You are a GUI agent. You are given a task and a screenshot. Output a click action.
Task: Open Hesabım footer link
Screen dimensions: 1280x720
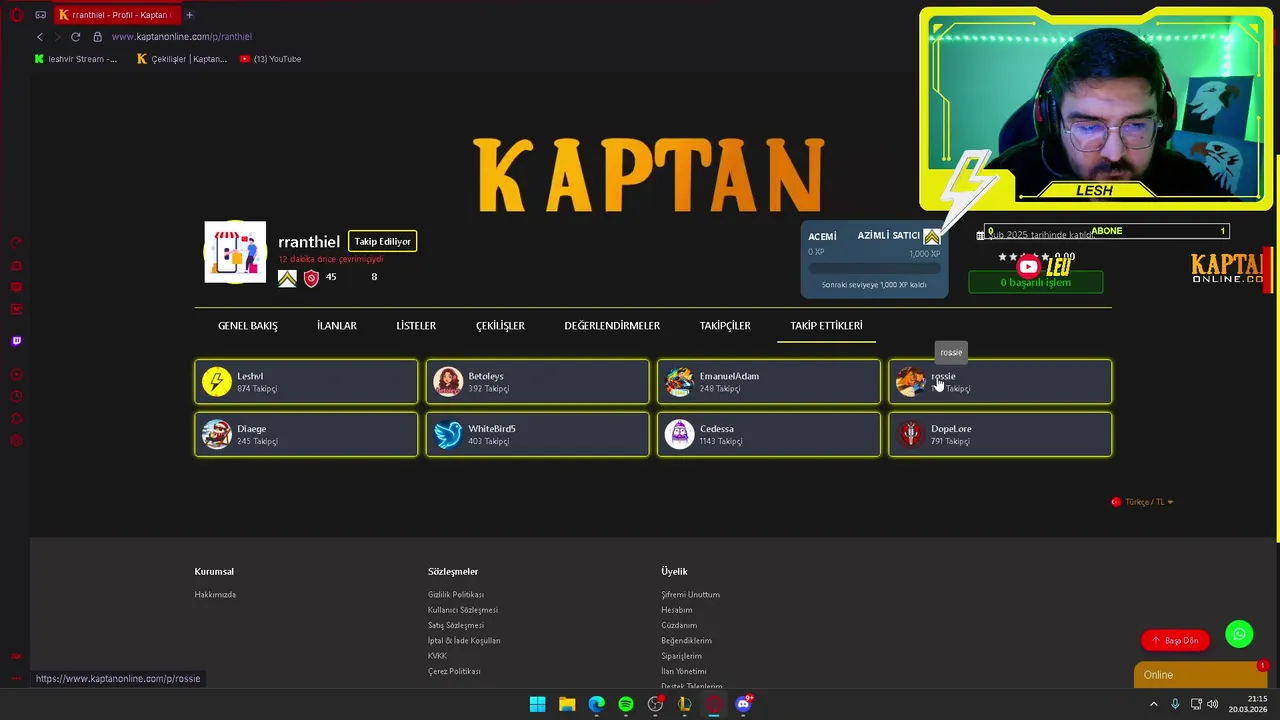point(677,610)
